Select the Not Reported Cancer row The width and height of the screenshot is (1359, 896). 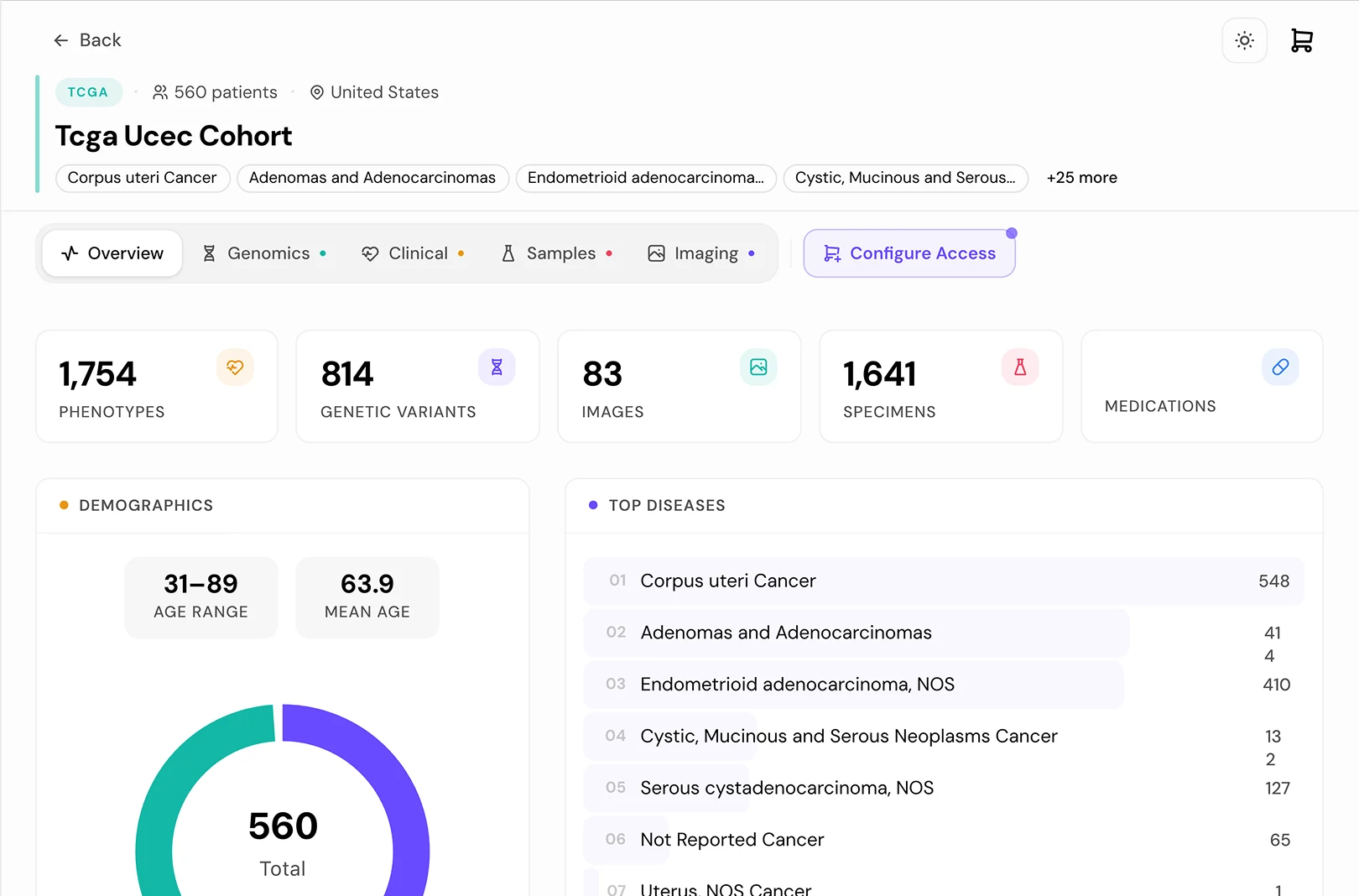944,840
